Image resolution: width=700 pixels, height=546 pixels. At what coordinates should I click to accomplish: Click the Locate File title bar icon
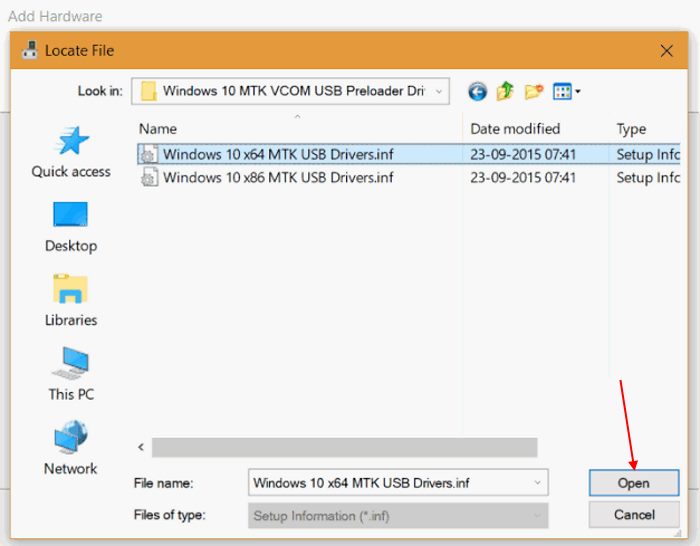coord(30,50)
